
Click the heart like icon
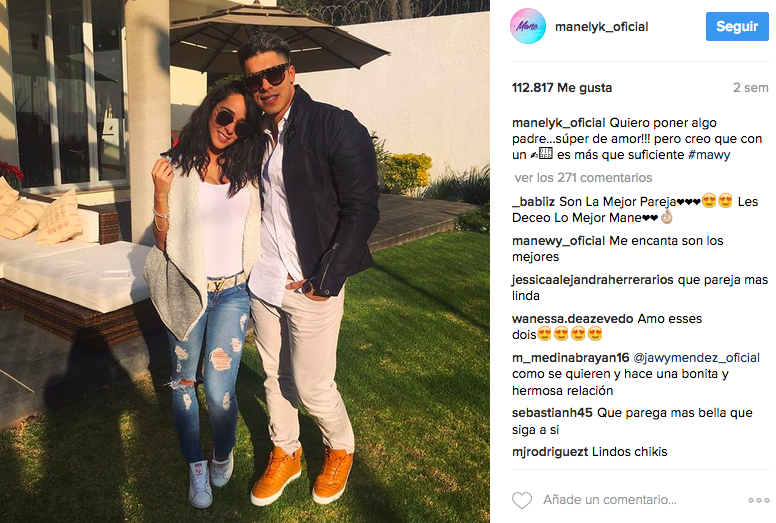[x=522, y=500]
